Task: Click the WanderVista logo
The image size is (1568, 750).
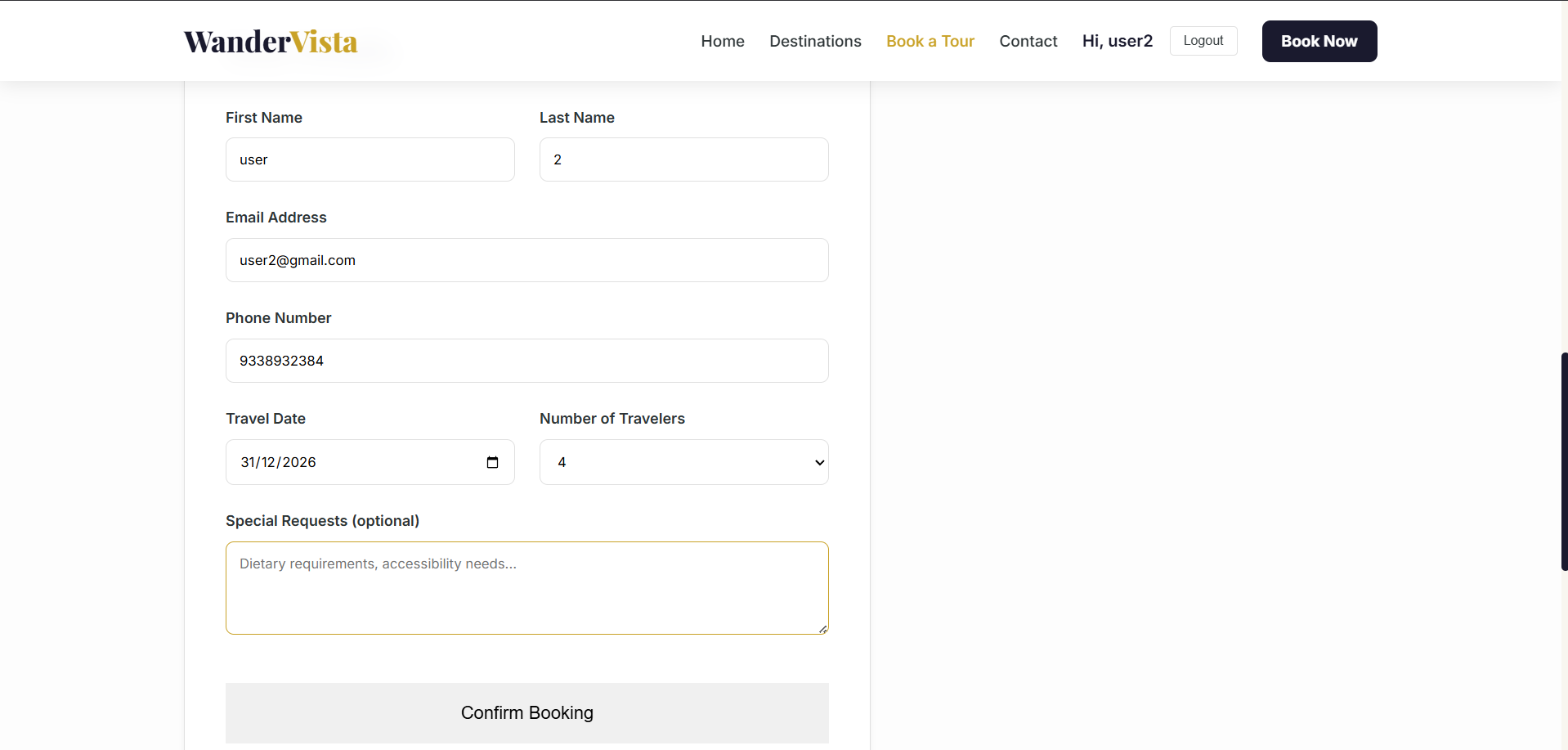Action: click(x=271, y=42)
